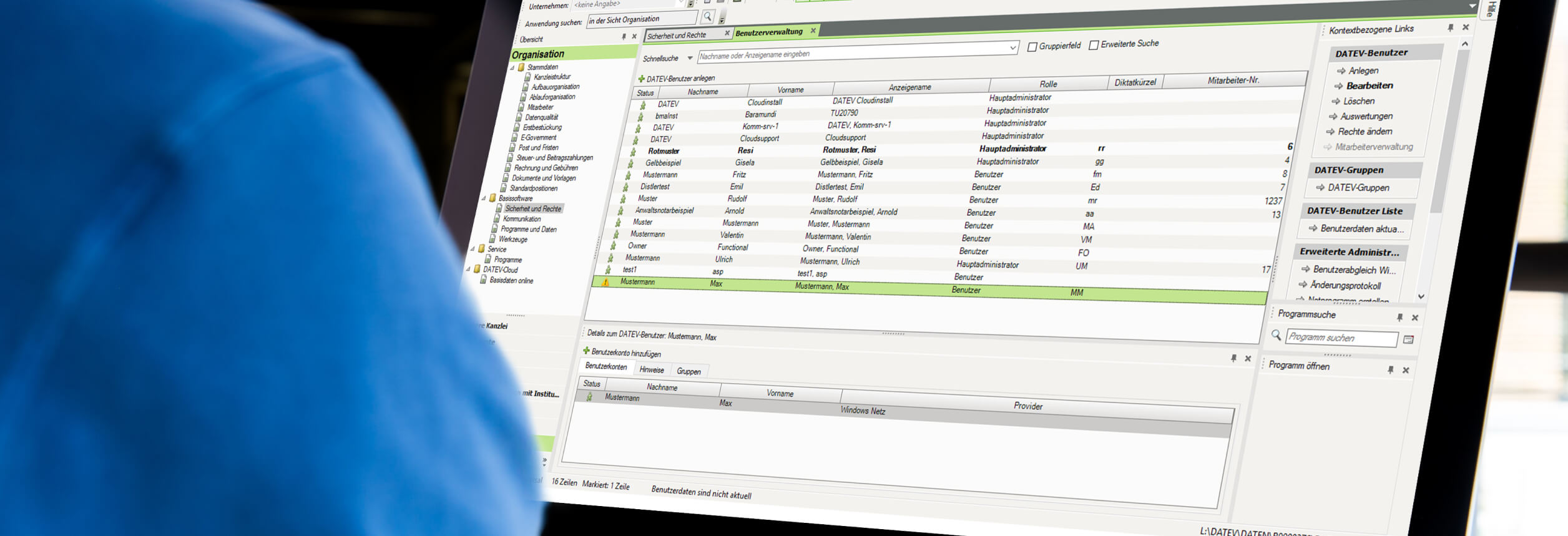Collapse the Stammdaten tree node

[x=512, y=67]
